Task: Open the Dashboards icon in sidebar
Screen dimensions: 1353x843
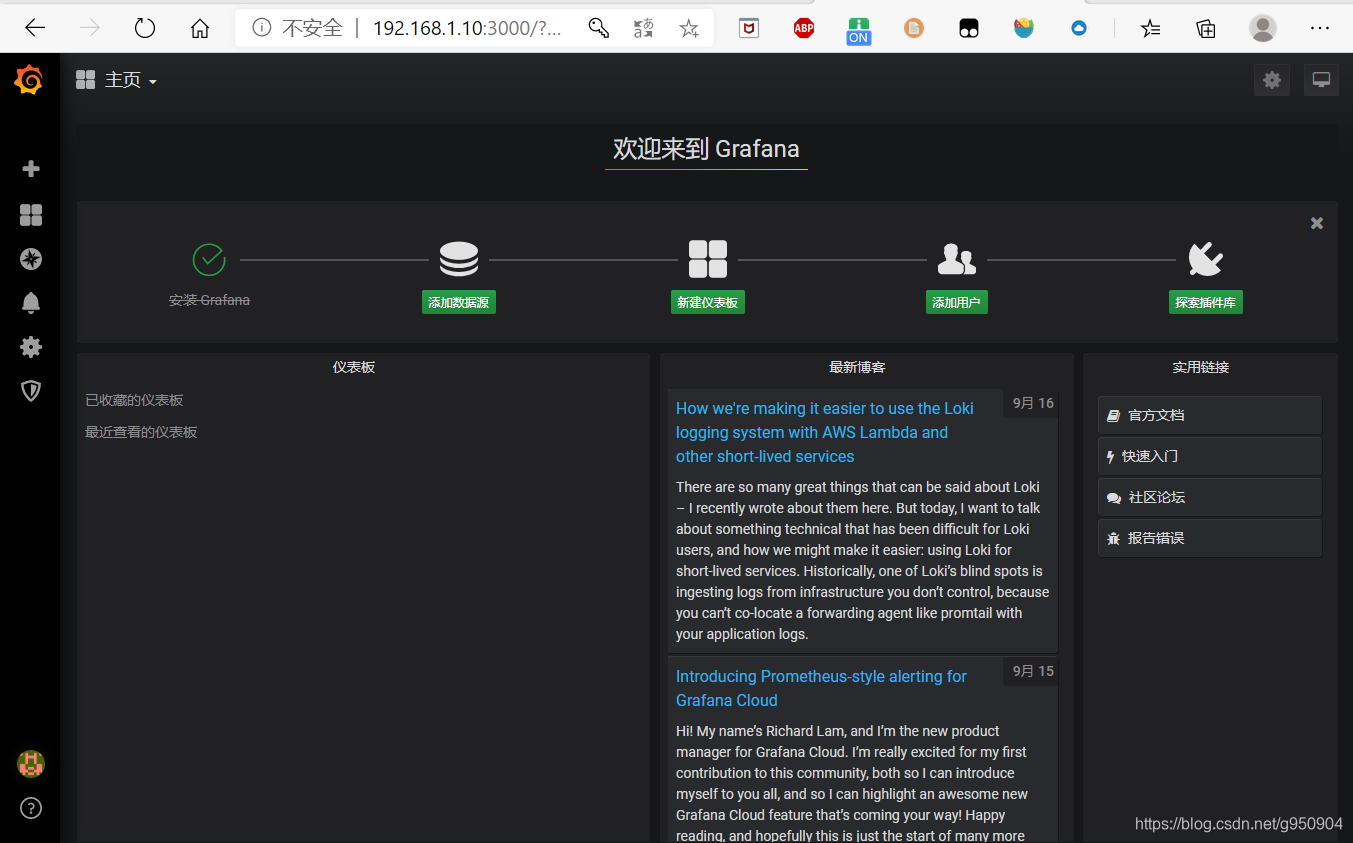Action: coord(31,215)
